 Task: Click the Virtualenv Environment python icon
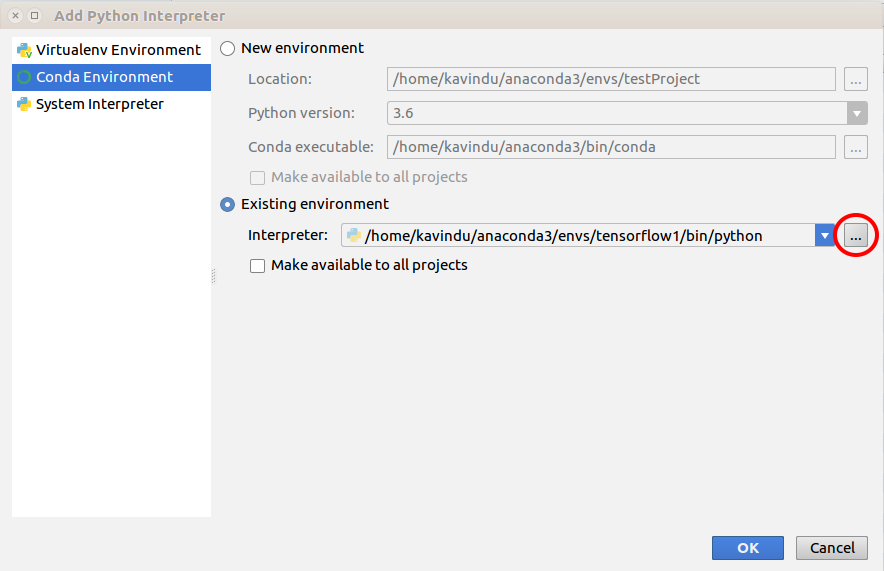tap(24, 50)
